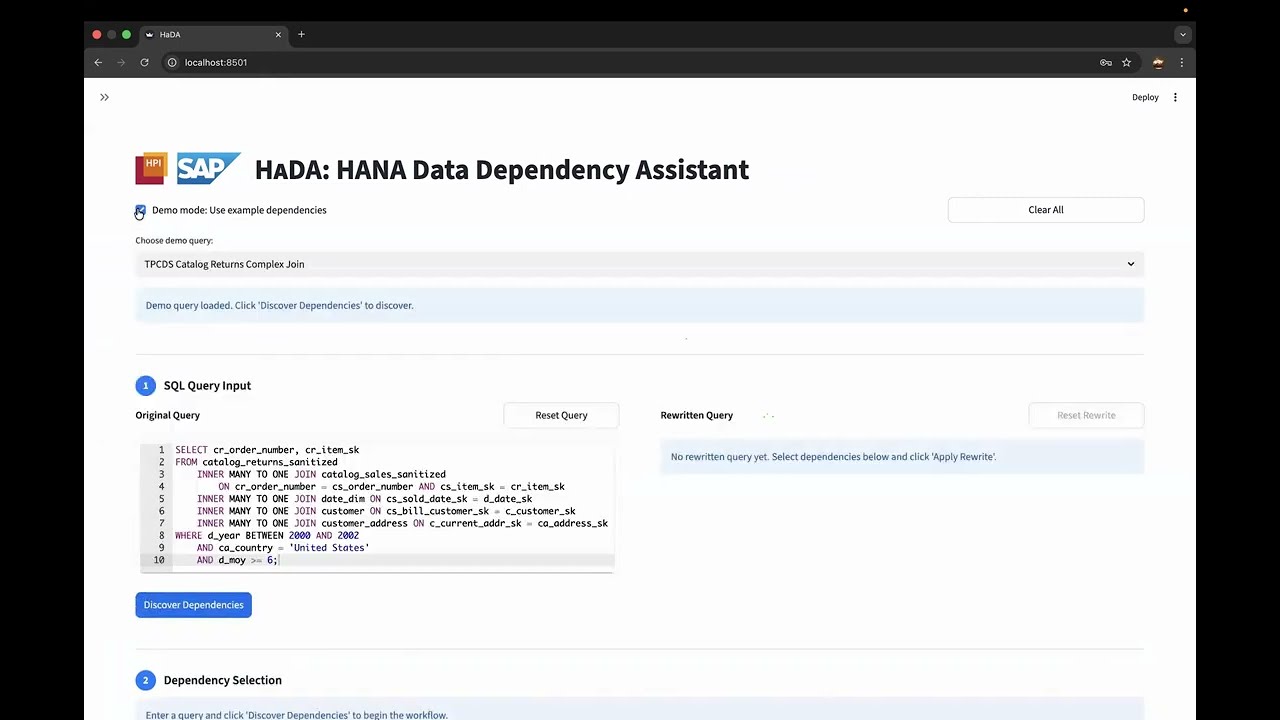The image size is (1280, 720).
Task: Open tab search dropdown arrow
Action: (x=1182, y=34)
